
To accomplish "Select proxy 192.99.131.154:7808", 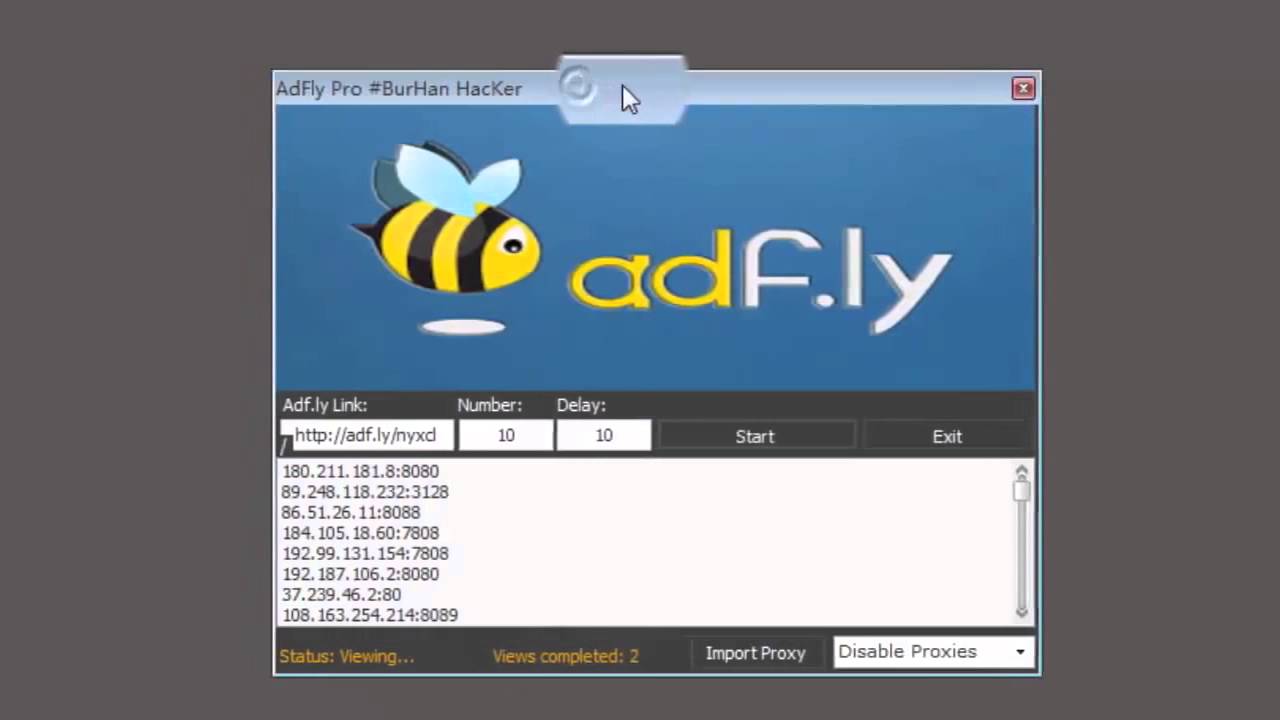I will [x=365, y=553].
